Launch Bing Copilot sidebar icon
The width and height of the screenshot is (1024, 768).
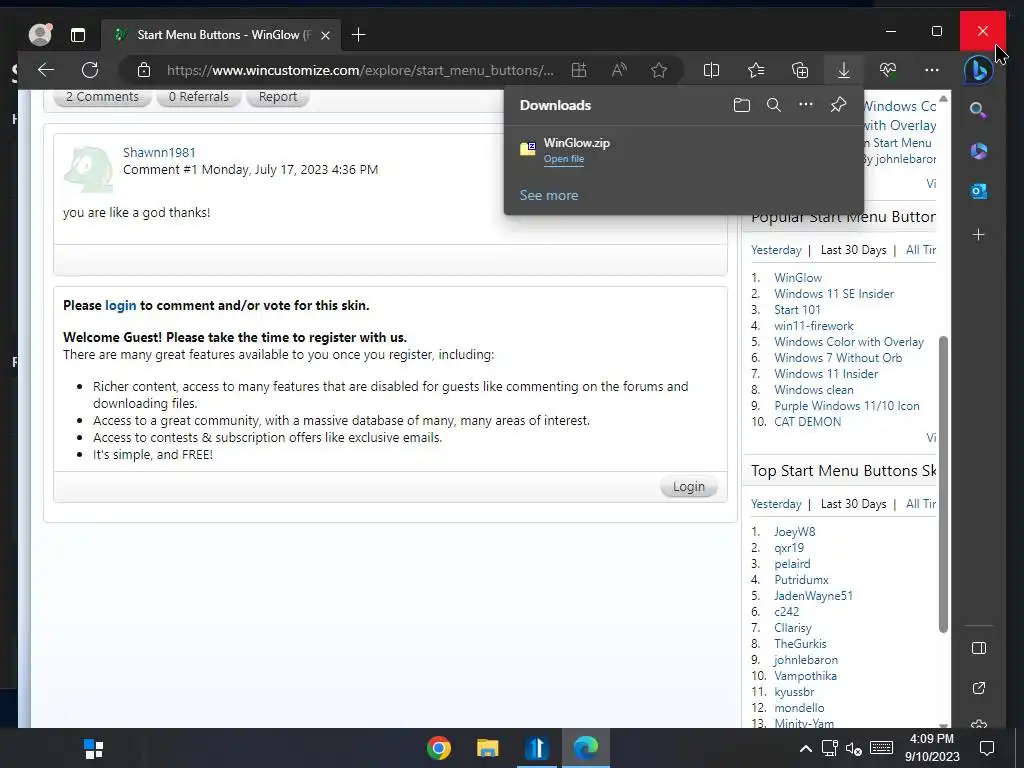[x=978, y=70]
